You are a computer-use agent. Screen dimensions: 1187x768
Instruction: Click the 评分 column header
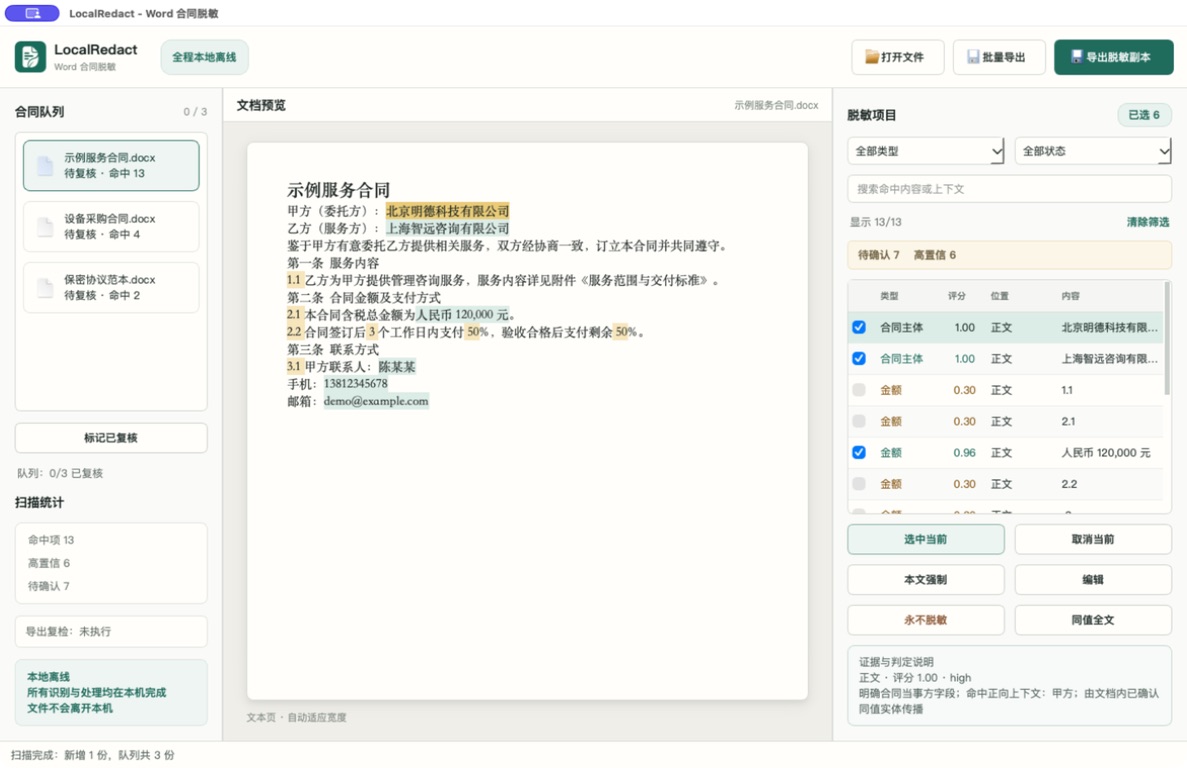click(957, 296)
